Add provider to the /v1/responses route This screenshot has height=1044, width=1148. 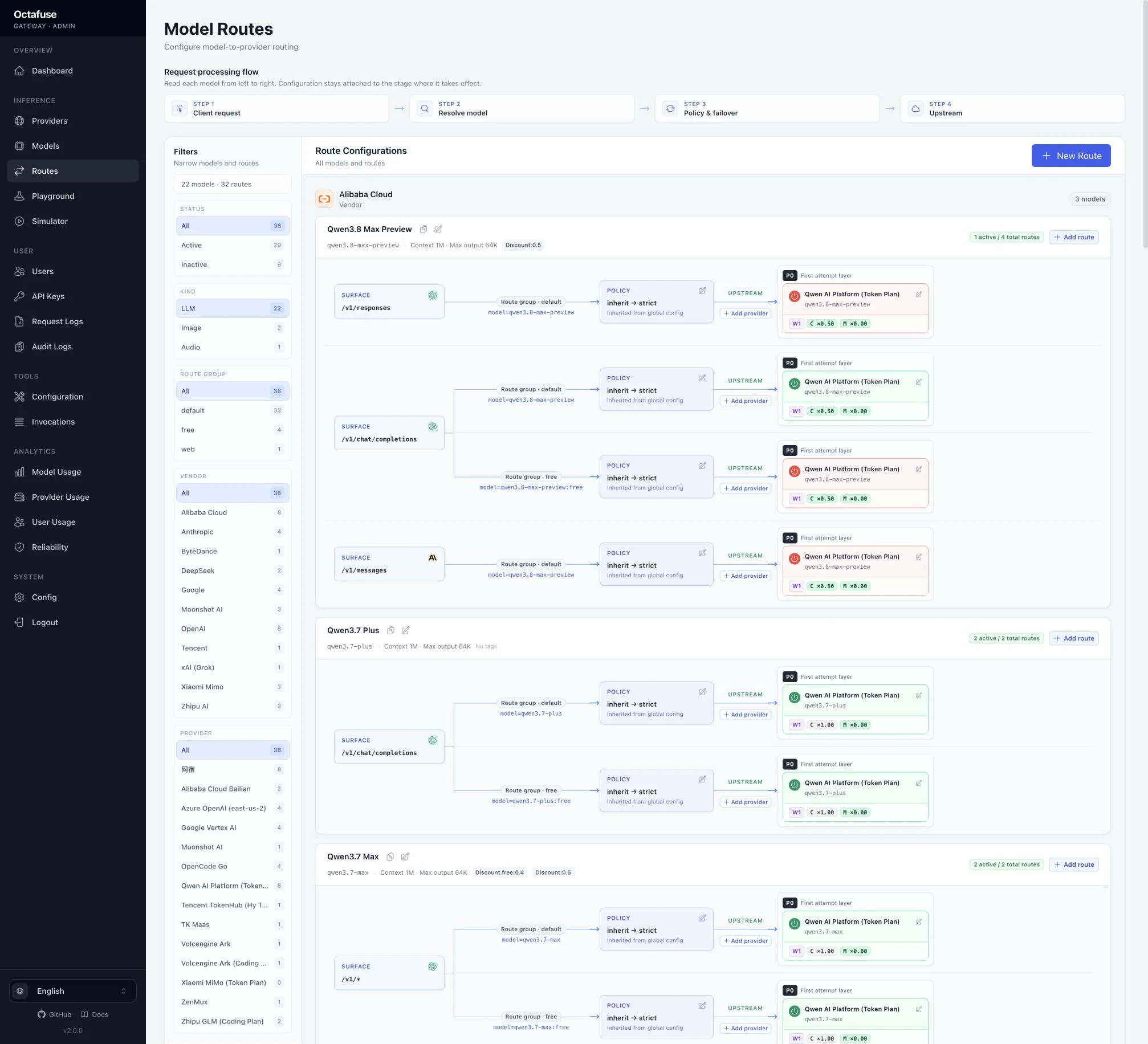point(746,313)
